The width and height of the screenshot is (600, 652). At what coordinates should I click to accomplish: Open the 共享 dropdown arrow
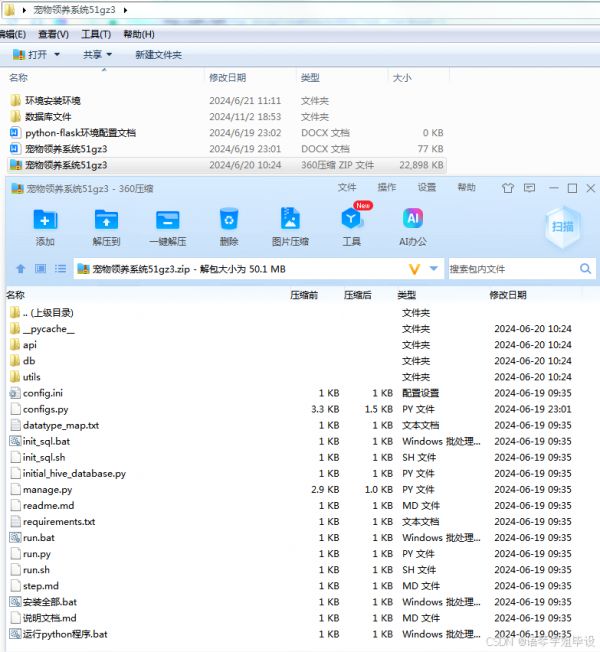click(x=109, y=54)
